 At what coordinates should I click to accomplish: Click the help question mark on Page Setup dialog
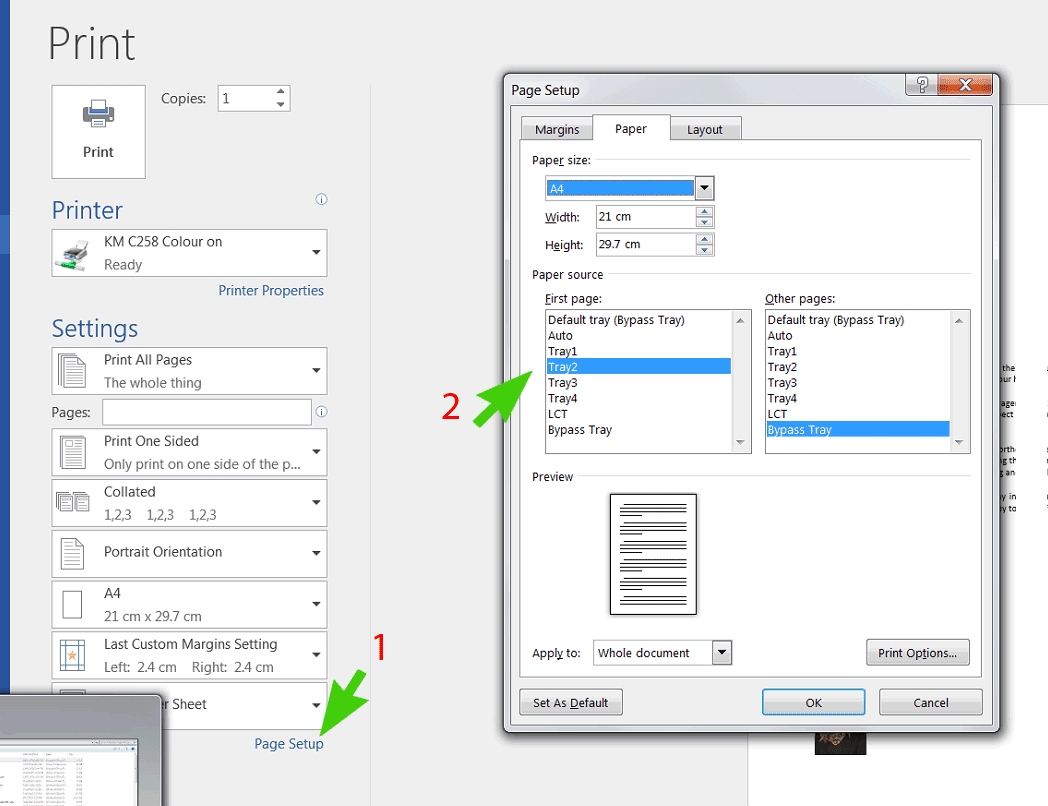[x=921, y=85]
